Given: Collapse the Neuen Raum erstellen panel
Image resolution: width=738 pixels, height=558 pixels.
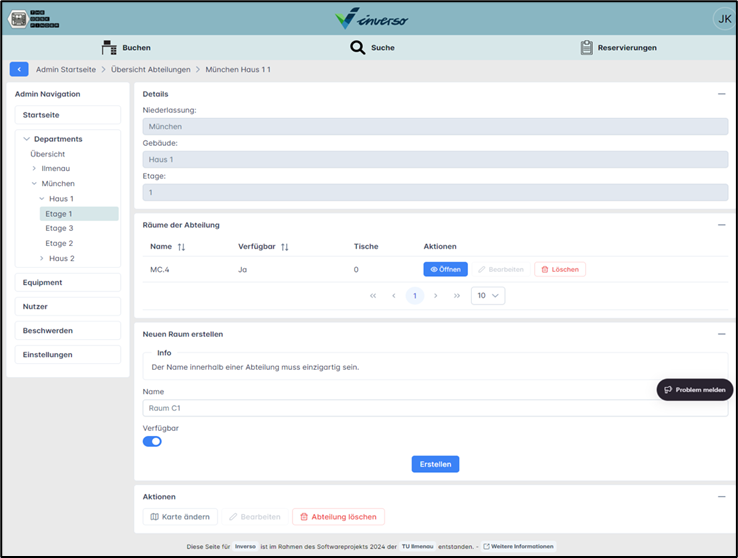Looking at the screenshot, I should coord(722,334).
